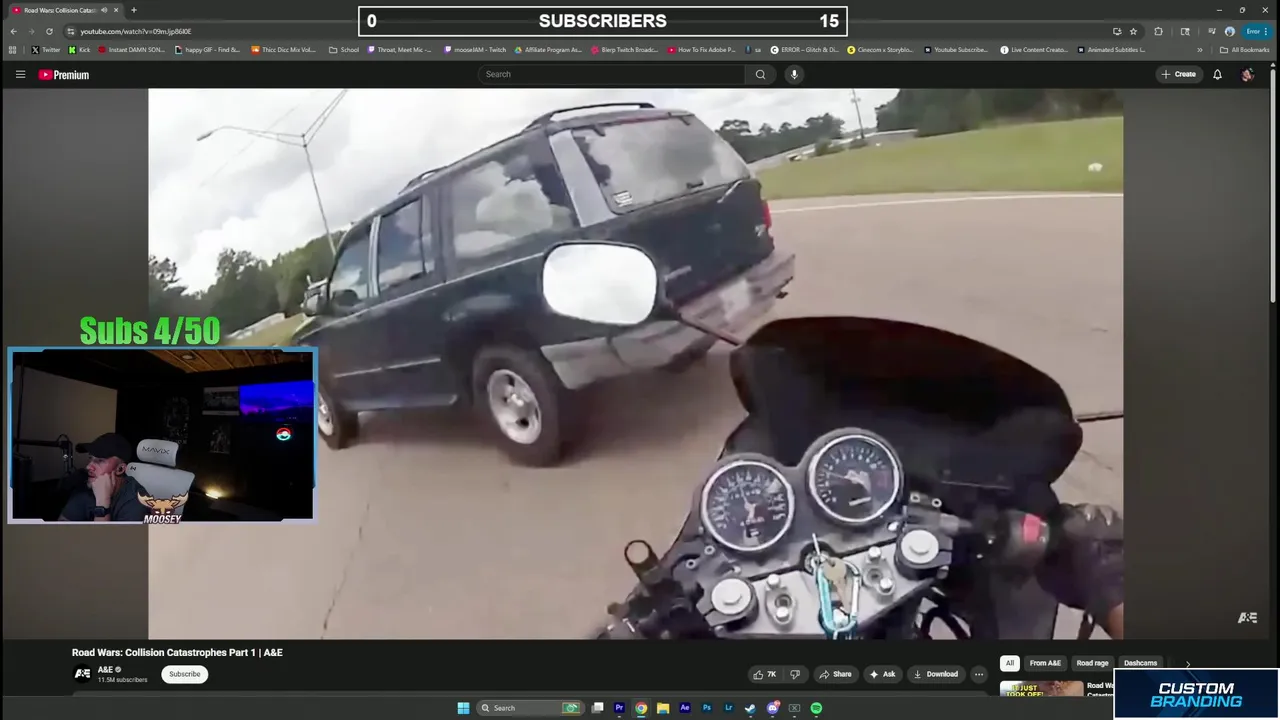Click the A&E channel name link
The image size is (1280, 720).
click(x=105, y=669)
